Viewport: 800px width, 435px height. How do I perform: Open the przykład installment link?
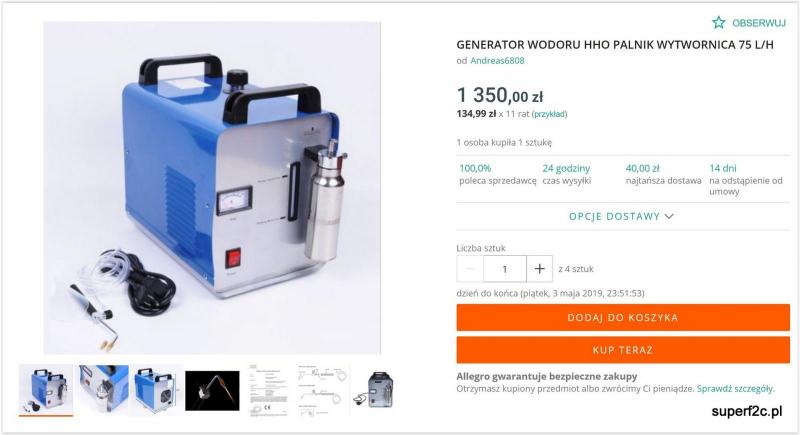click(x=549, y=114)
